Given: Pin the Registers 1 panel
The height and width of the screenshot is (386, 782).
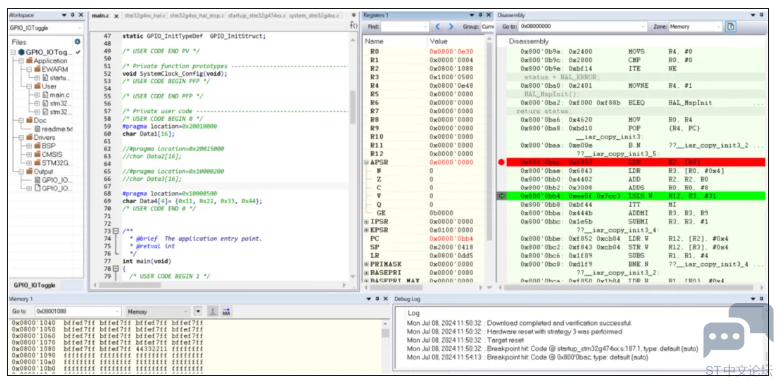Looking at the screenshot, I should [480, 15].
